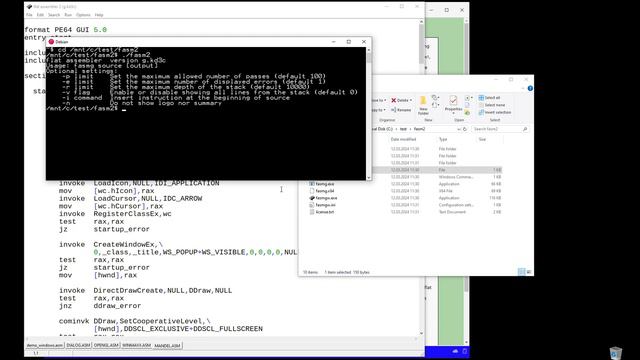Click the 'Move to' dropdown in Explorer ribbon

[x=379, y=100]
